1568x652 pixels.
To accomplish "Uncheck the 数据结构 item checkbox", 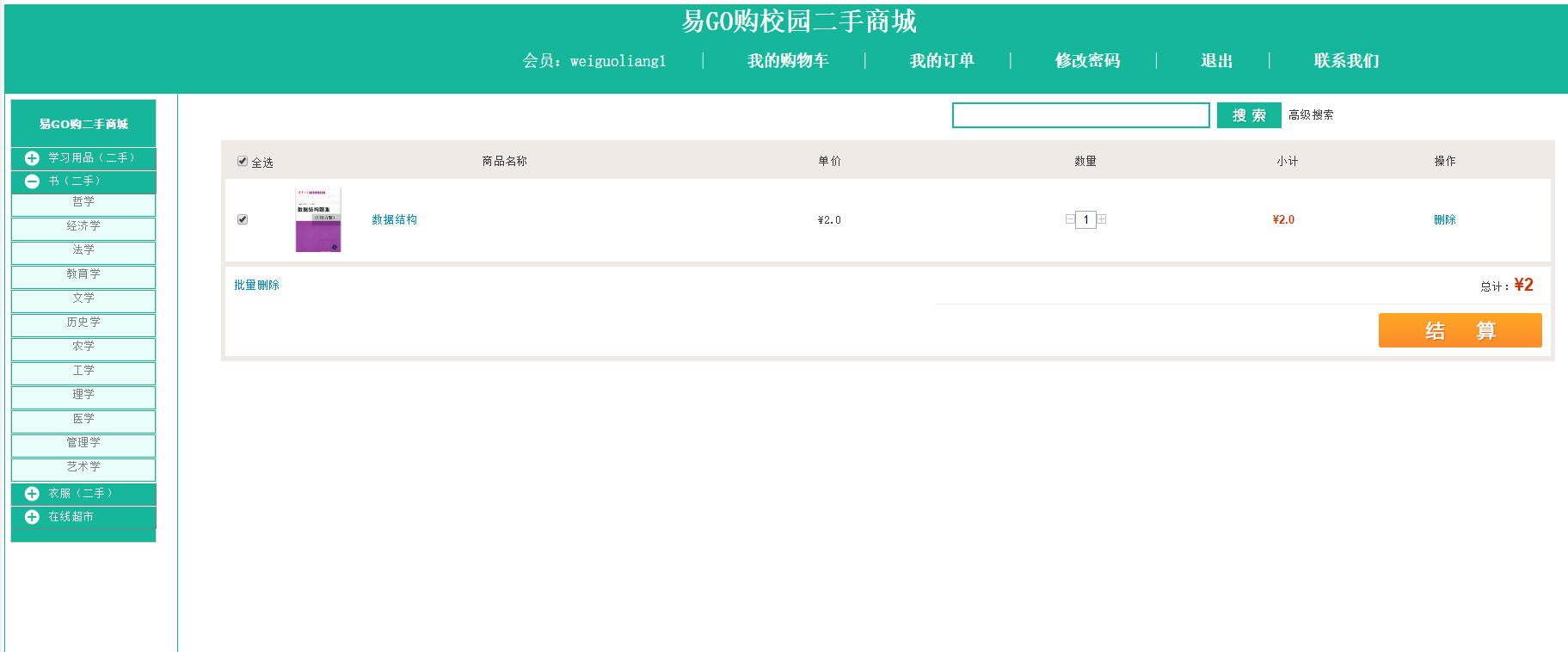I will click(x=243, y=219).
